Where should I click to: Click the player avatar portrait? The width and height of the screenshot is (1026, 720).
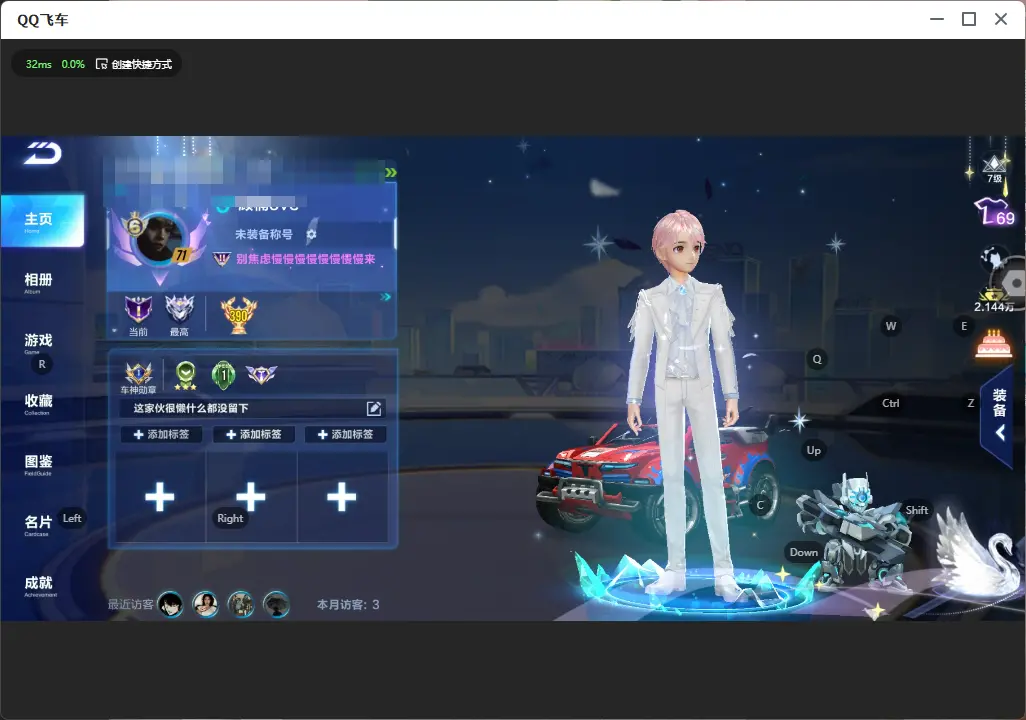158,238
